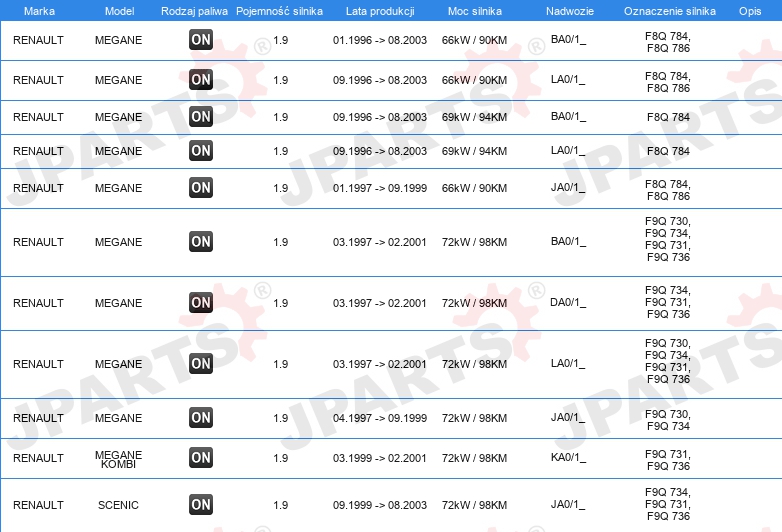
Task: Click engine codes F9Q 731, F9Q 736 in KOMBI row
Action: 668,460
